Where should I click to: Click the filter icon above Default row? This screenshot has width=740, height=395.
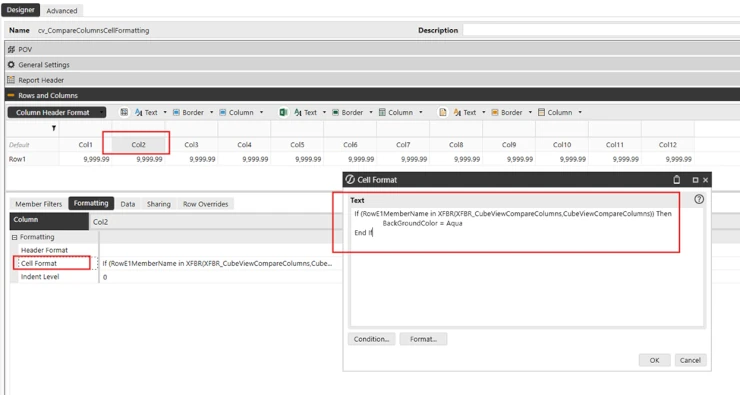click(54, 128)
